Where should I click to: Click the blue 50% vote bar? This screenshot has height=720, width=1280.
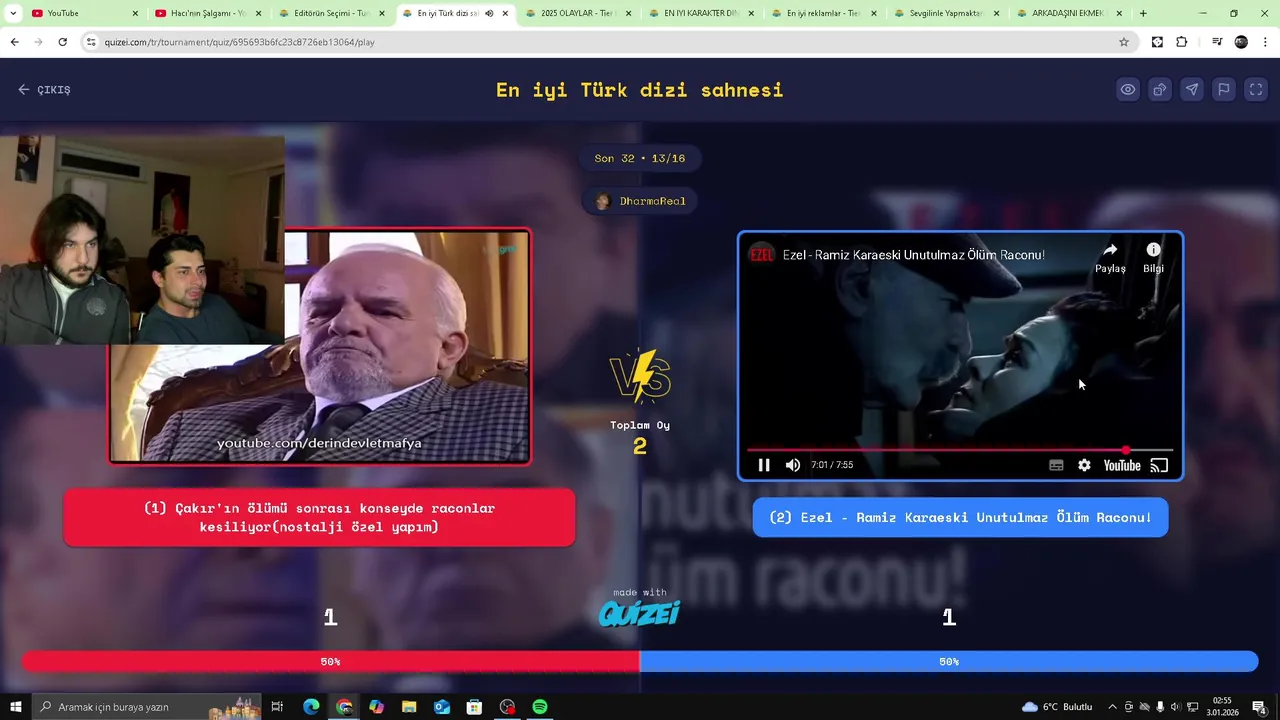[x=949, y=661]
